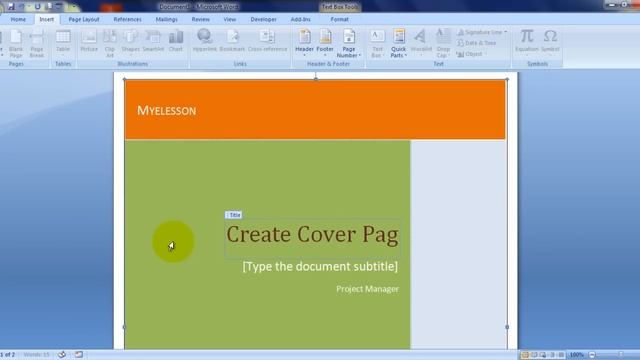Open the Shapes gallery
The image size is (640, 360).
[x=131, y=41]
